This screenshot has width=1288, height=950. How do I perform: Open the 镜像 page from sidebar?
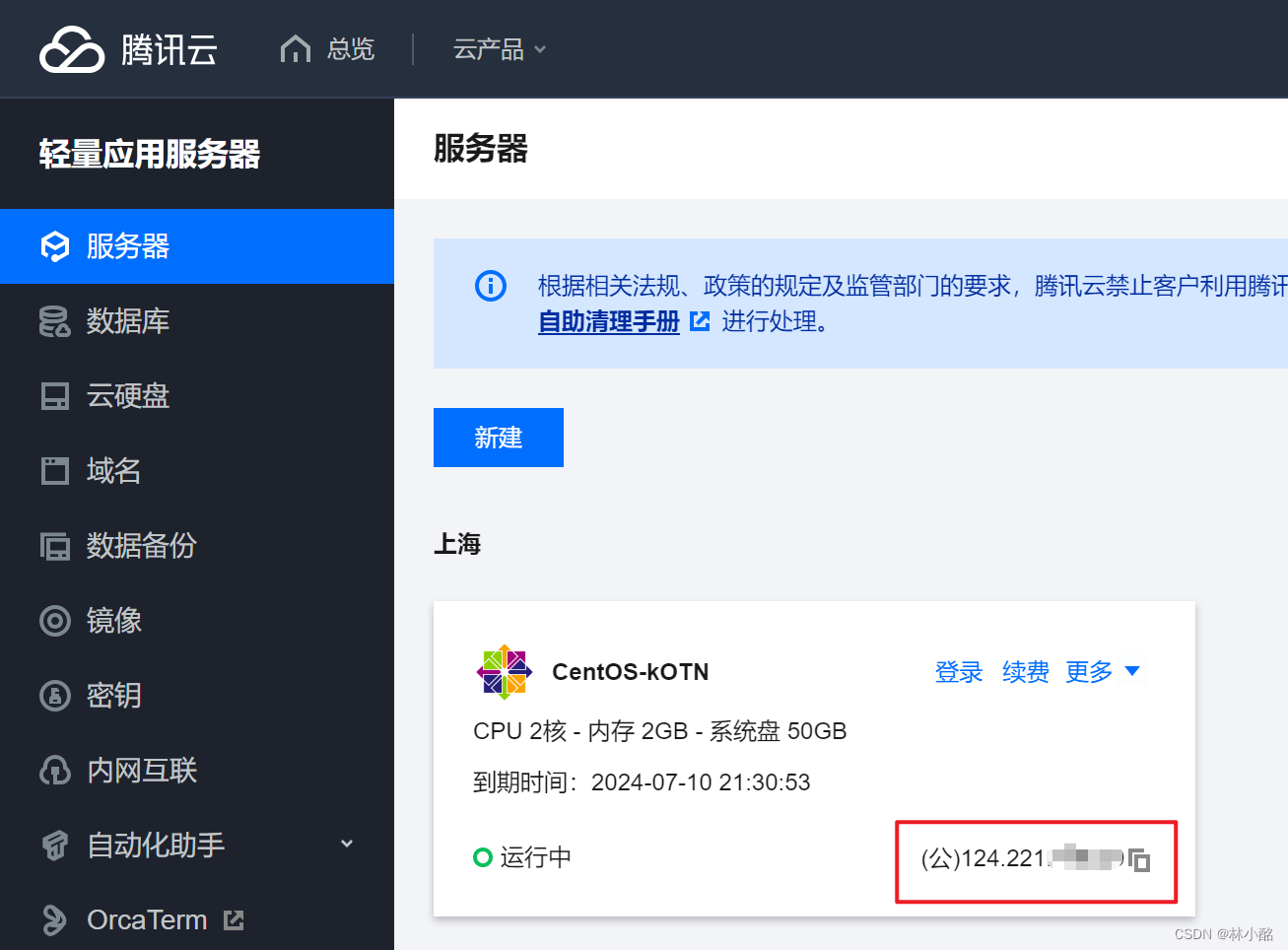(x=110, y=621)
